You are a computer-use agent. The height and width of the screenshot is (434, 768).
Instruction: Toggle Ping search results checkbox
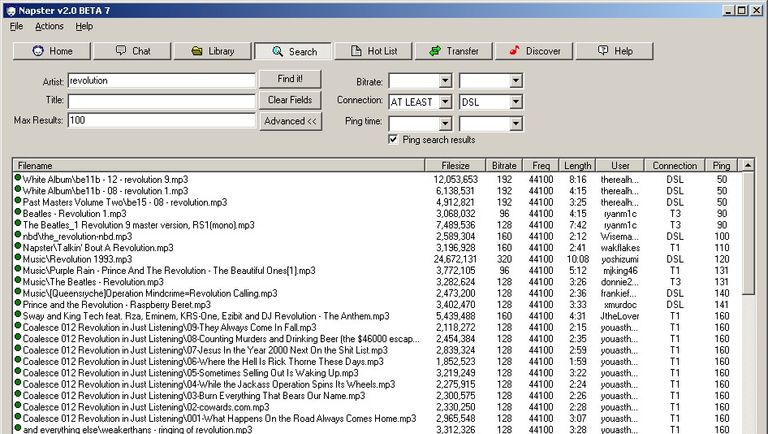pos(393,140)
